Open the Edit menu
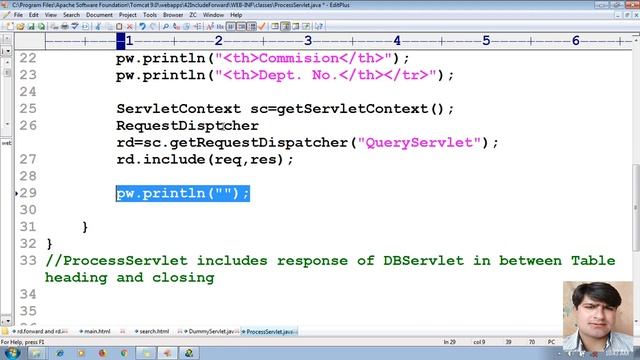Image resolution: width=640 pixels, height=360 pixels. point(33,15)
